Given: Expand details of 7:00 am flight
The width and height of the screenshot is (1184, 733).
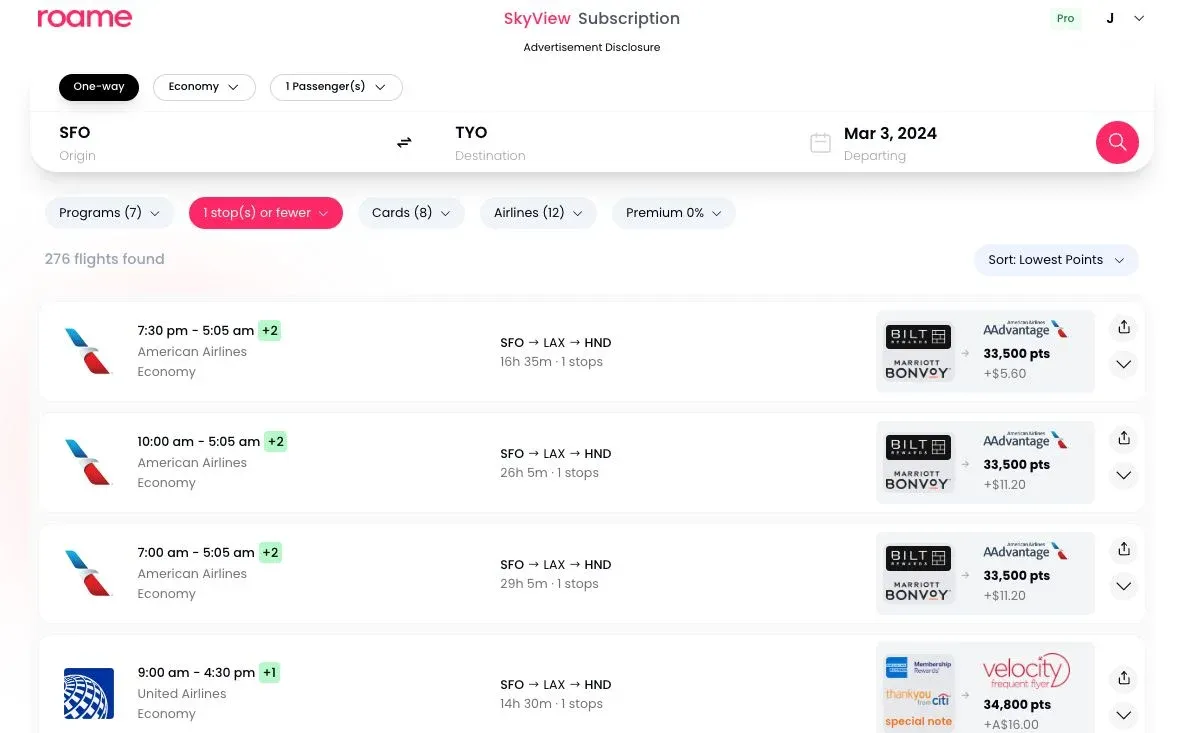Looking at the screenshot, I should tap(1124, 587).
